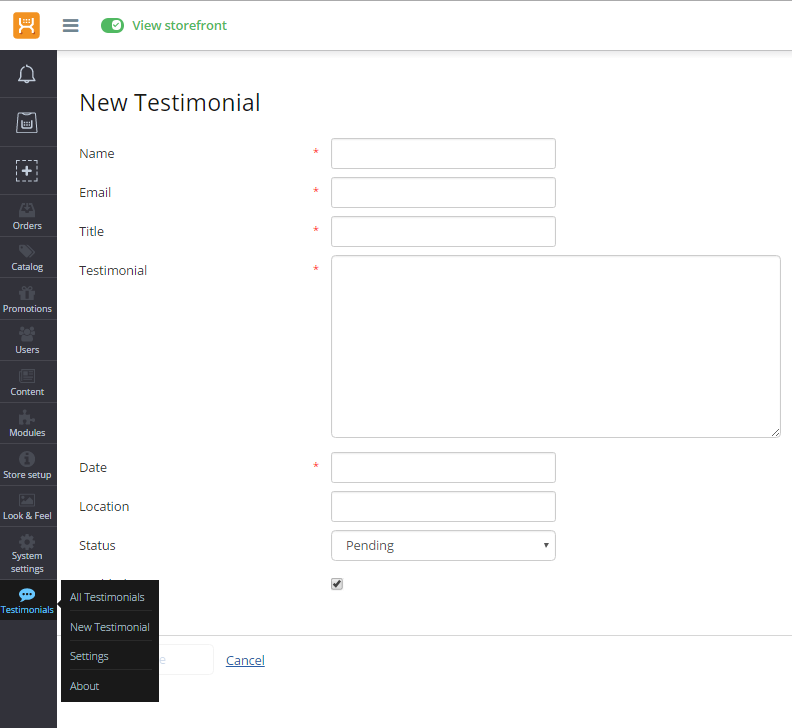Focus the Date input field
Screen dimensions: 792x728
[x=443, y=467]
